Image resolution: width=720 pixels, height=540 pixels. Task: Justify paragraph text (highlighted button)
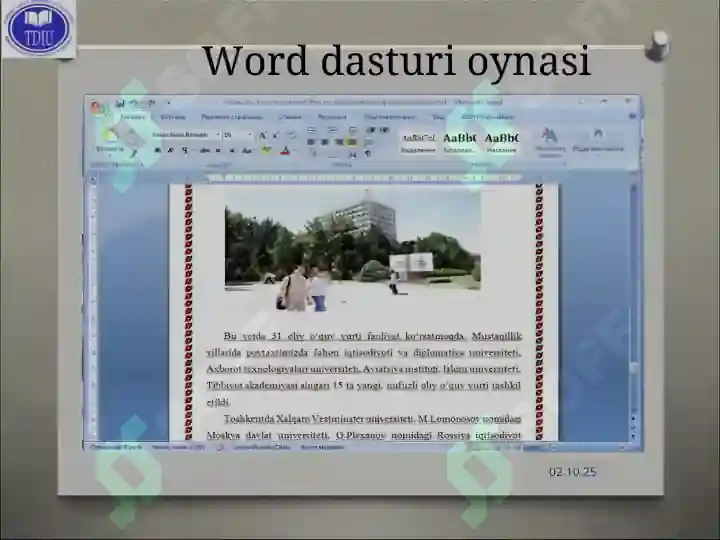352,142
